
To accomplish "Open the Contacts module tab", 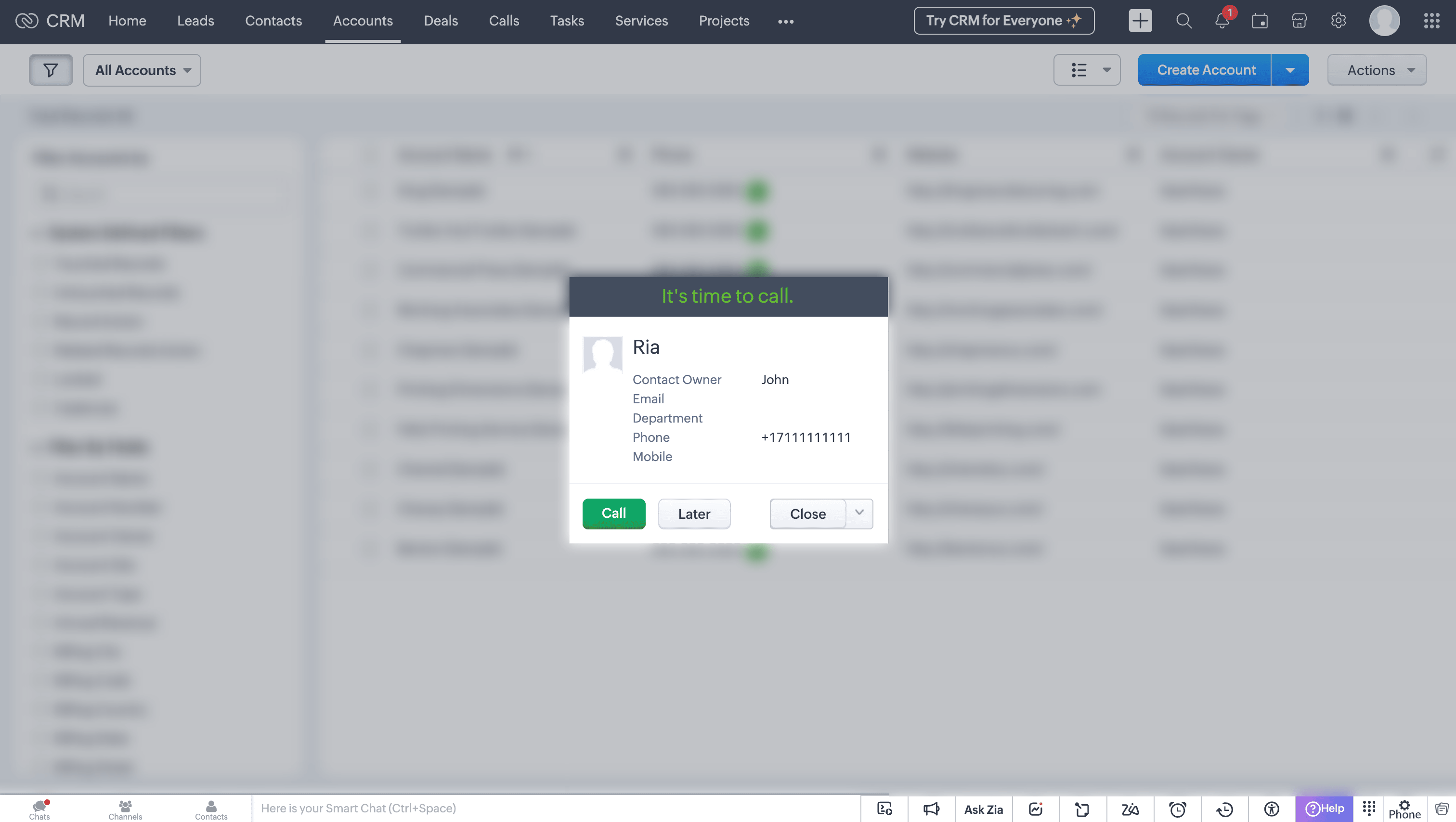I will point(273,21).
